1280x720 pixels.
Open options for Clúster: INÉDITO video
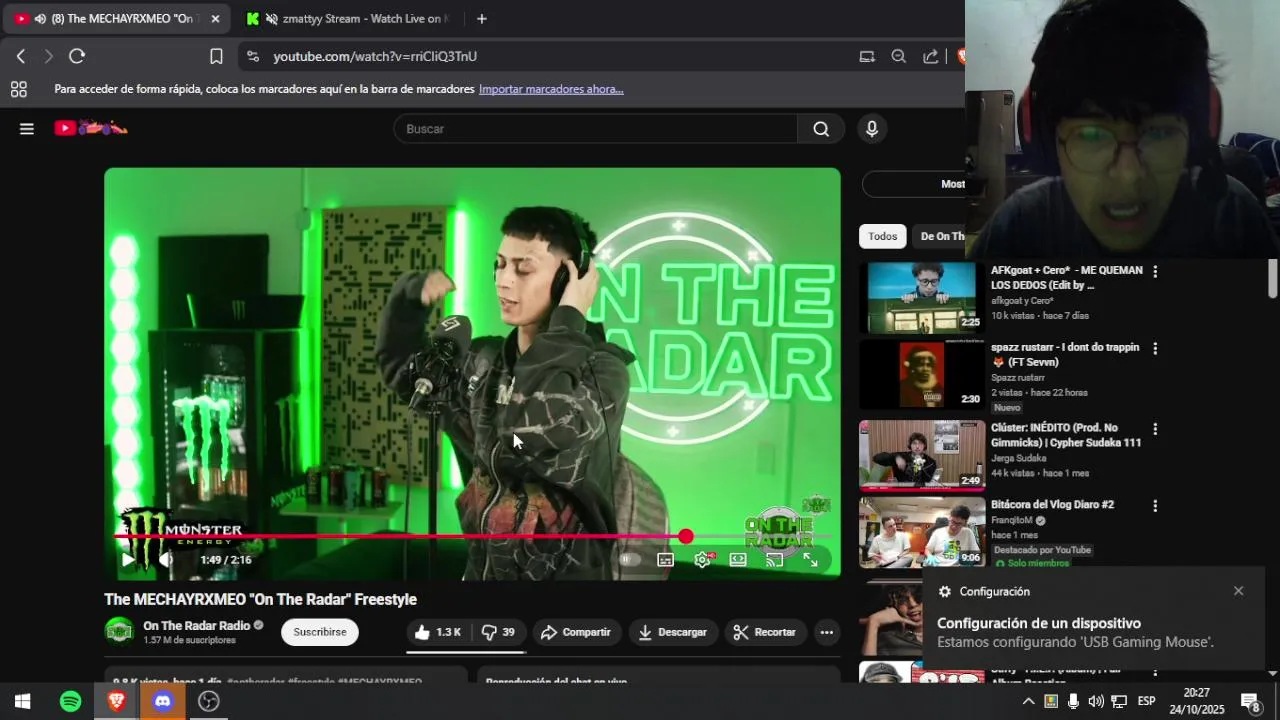click(1155, 428)
